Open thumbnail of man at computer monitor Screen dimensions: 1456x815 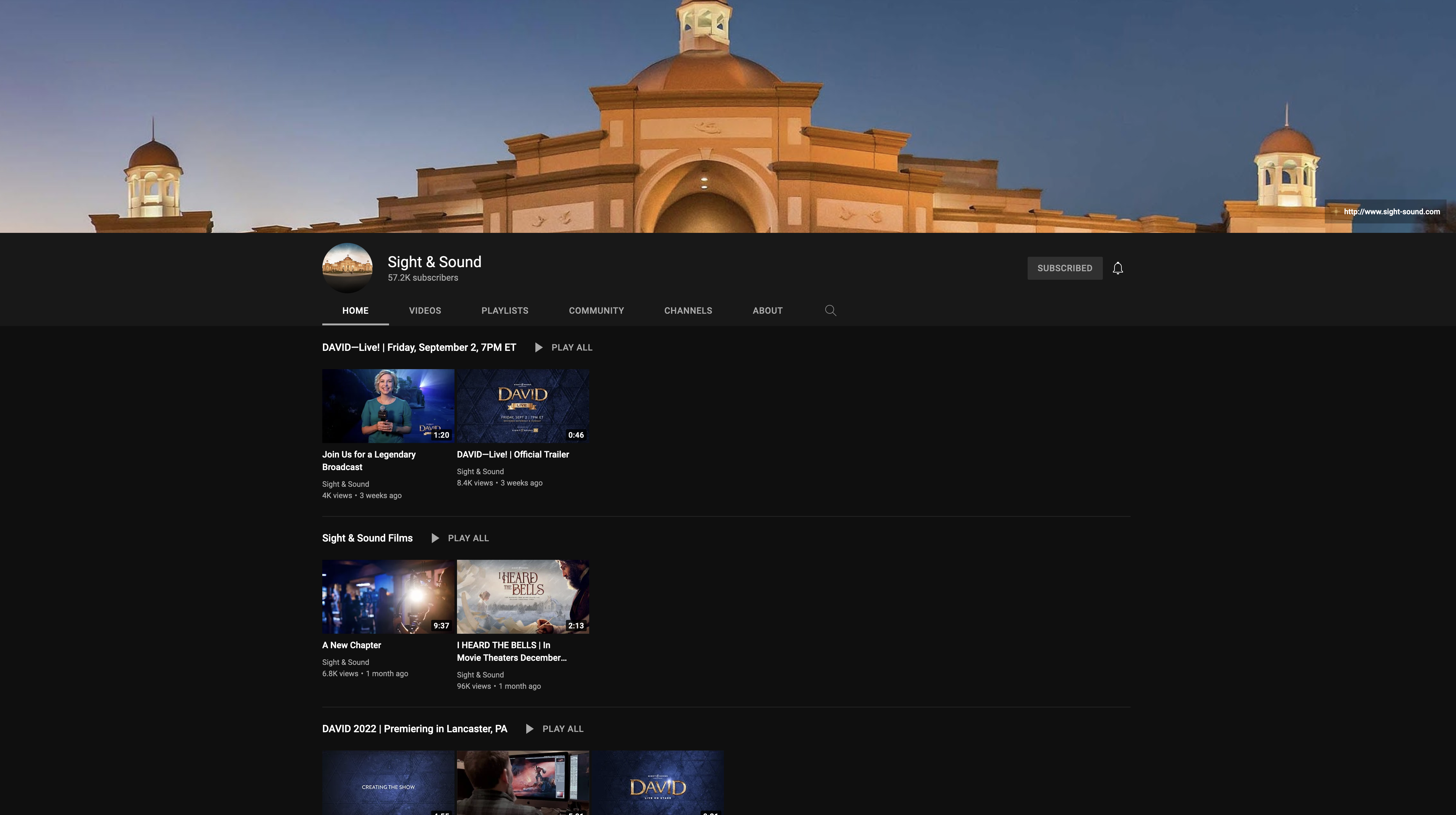[x=523, y=783]
